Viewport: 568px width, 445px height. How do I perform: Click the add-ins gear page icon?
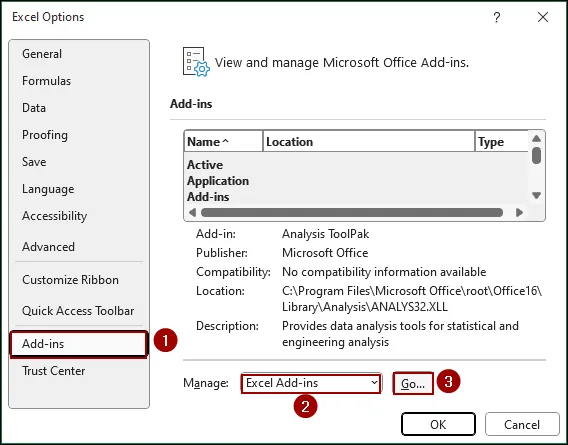point(196,62)
